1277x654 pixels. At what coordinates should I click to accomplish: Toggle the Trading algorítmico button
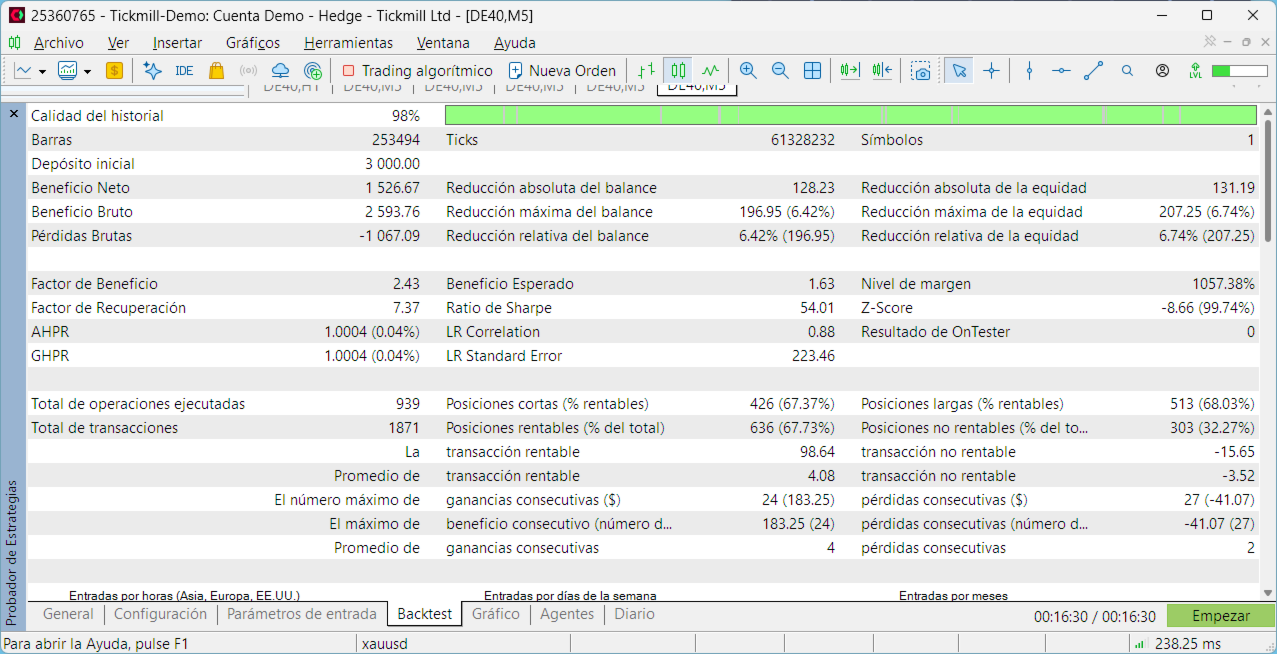coord(417,71)
